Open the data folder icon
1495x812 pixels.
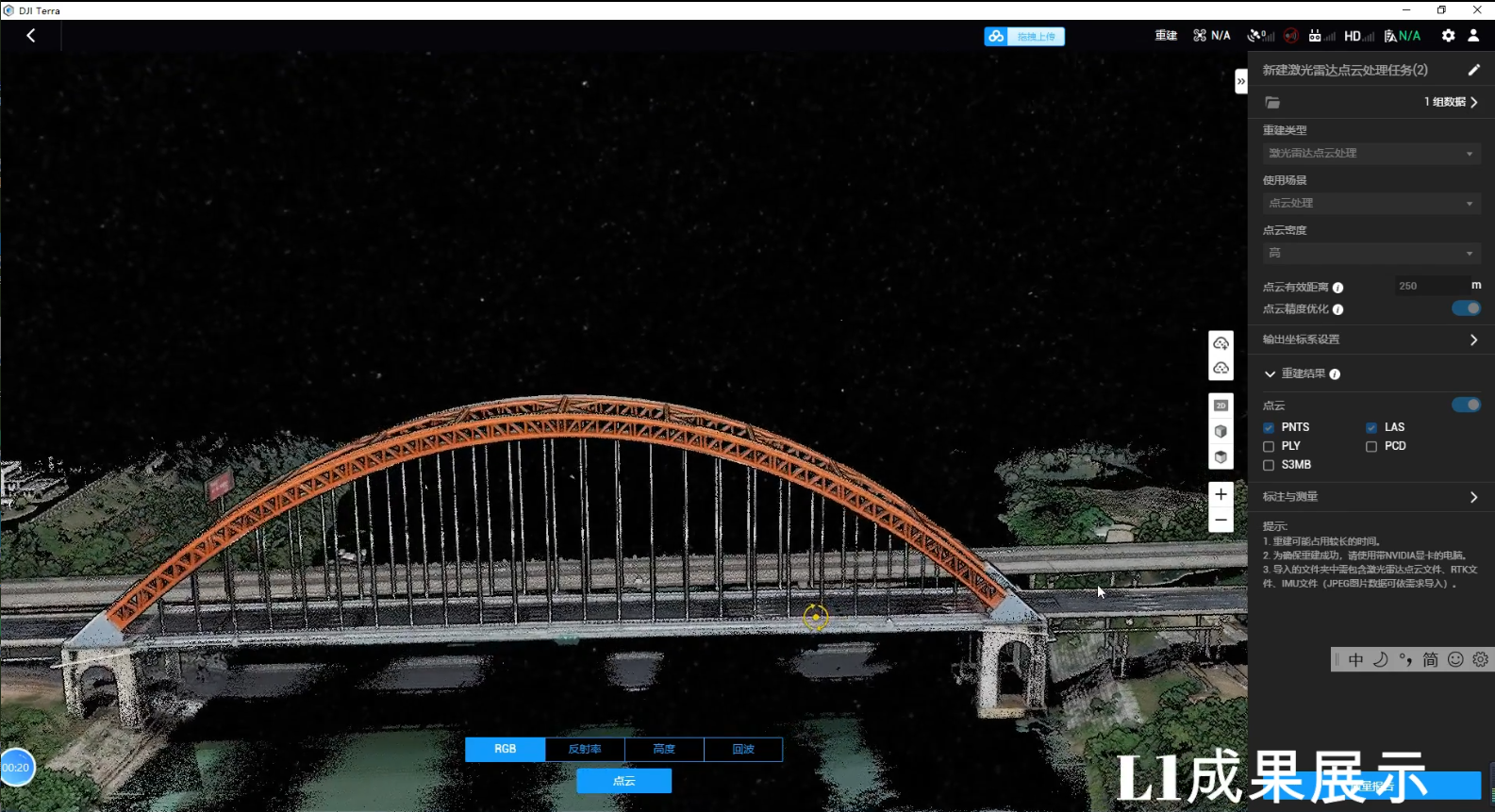click(1272, 102)
